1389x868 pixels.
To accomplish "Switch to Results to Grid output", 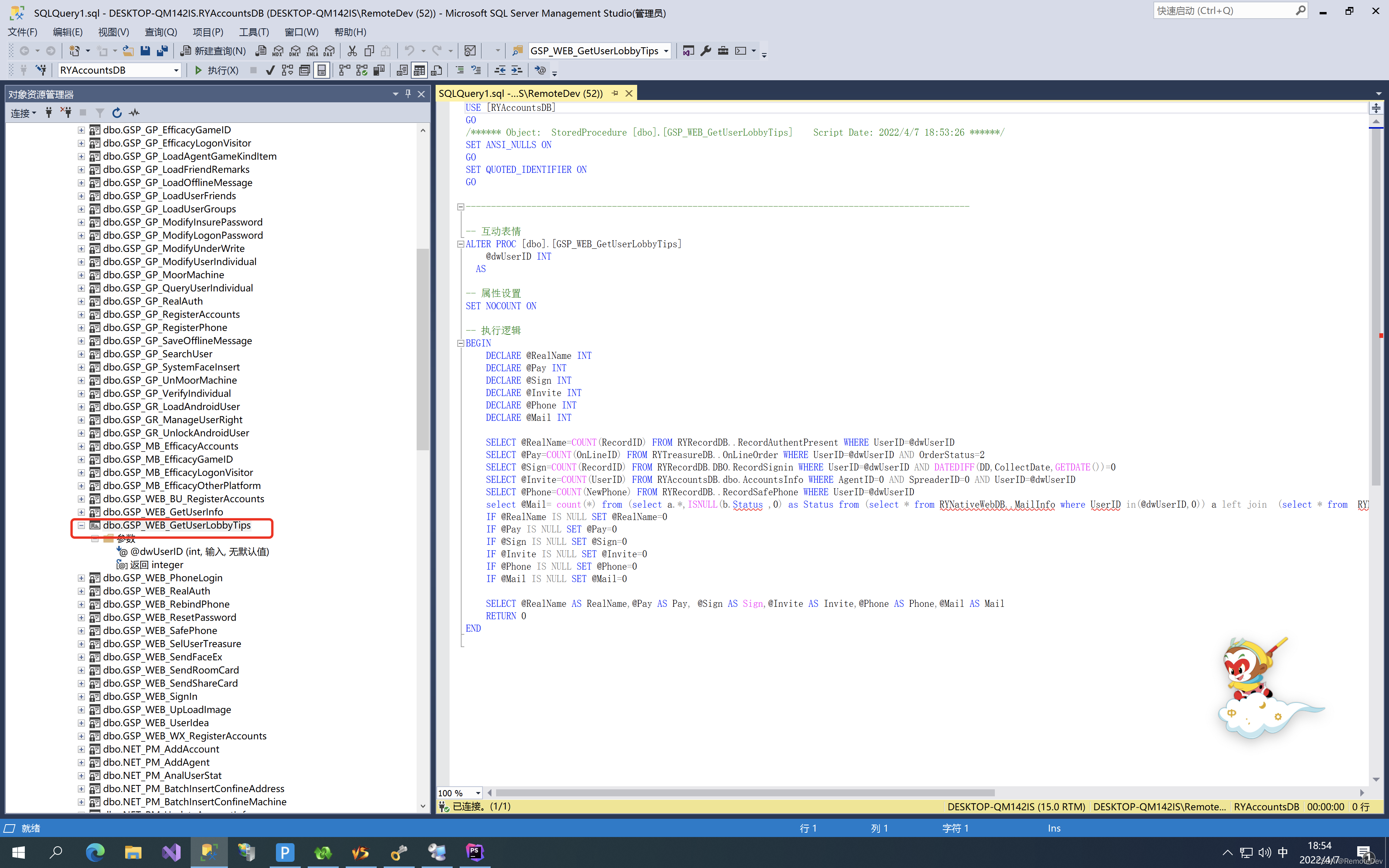I will (x=420, y=70).
